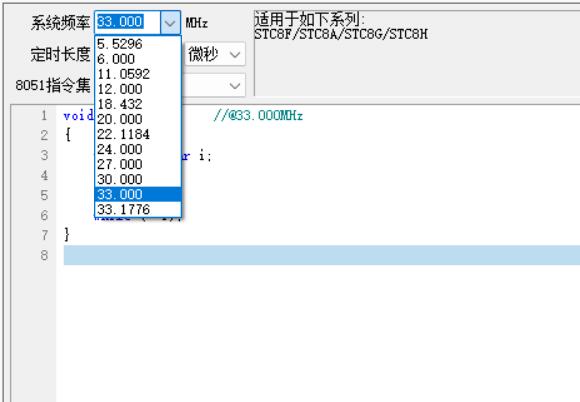Choose the 30.000 MHz option
Image resolution: width=580 pixels, height=402 pixels.
tap(138, 179)
